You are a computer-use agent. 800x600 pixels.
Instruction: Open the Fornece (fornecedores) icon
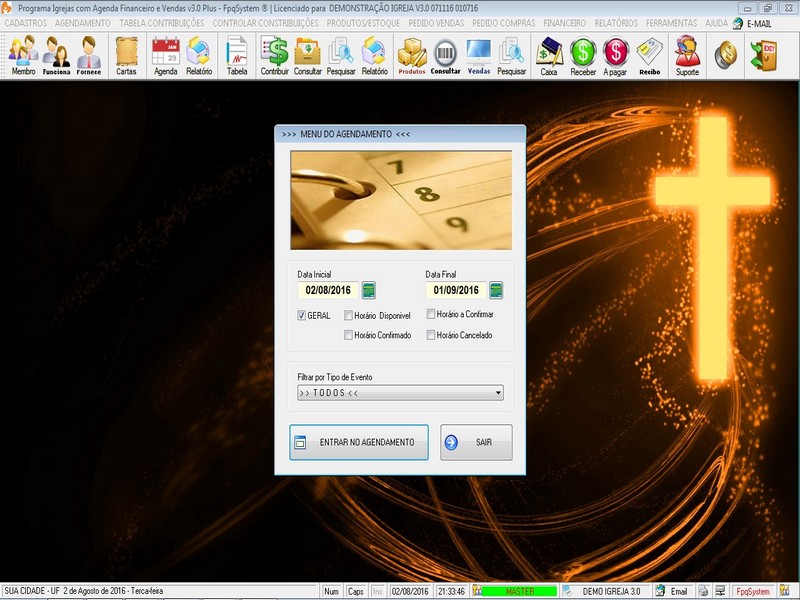click(x=89, y=56)
